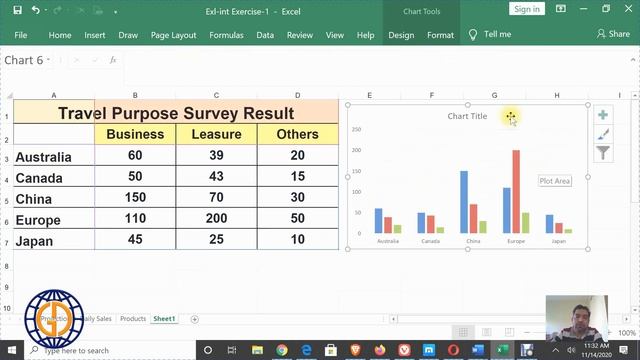Click the Others header cell
The width and height of the screenshot is (640, 360).
(298, 134)
